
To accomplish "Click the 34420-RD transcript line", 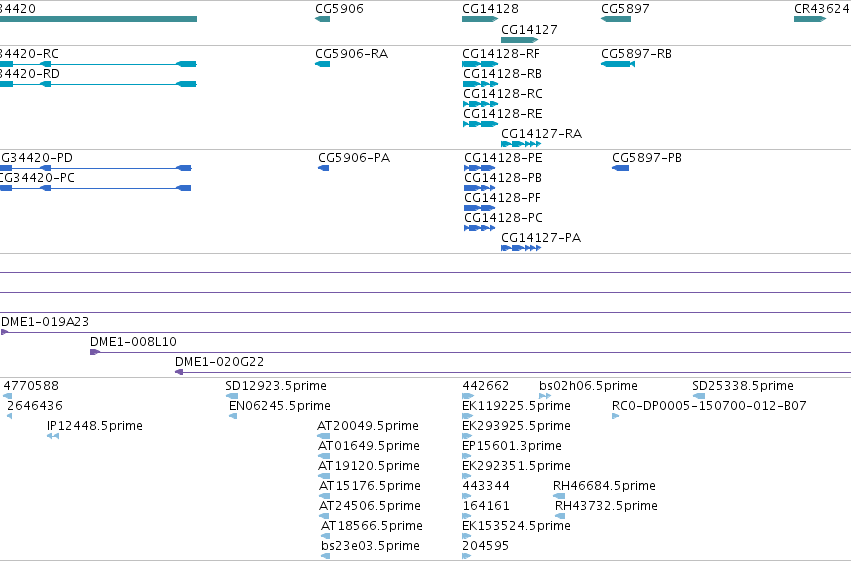I will [x=98, y=84].
